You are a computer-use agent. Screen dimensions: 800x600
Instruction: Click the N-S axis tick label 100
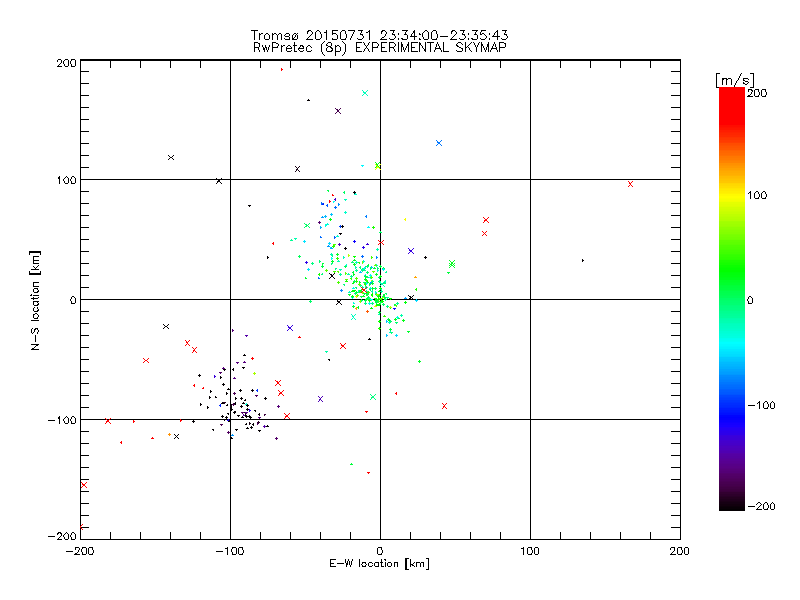click(x=66, y=180)
